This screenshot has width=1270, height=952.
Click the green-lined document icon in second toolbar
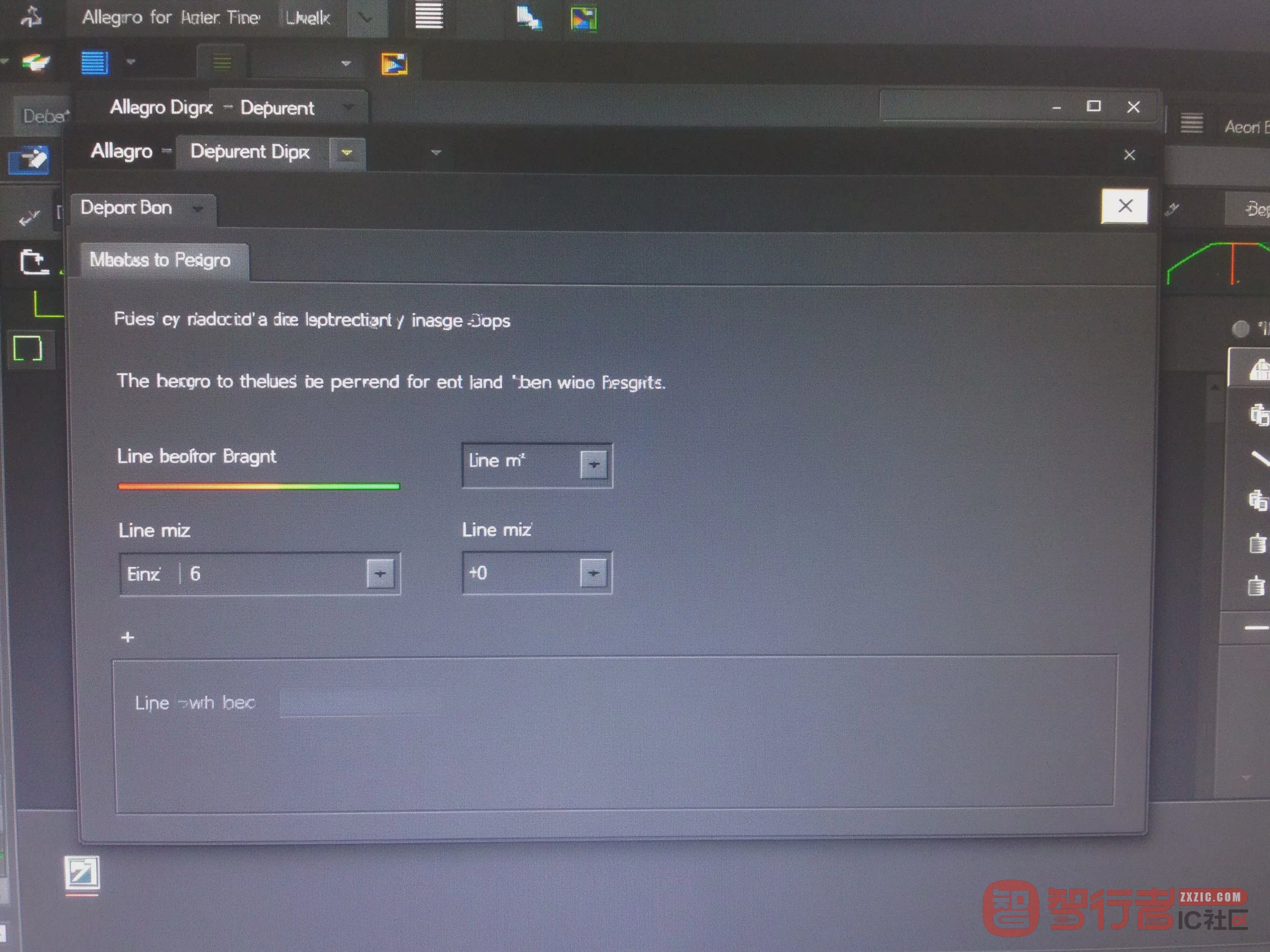tap(222, 62)
